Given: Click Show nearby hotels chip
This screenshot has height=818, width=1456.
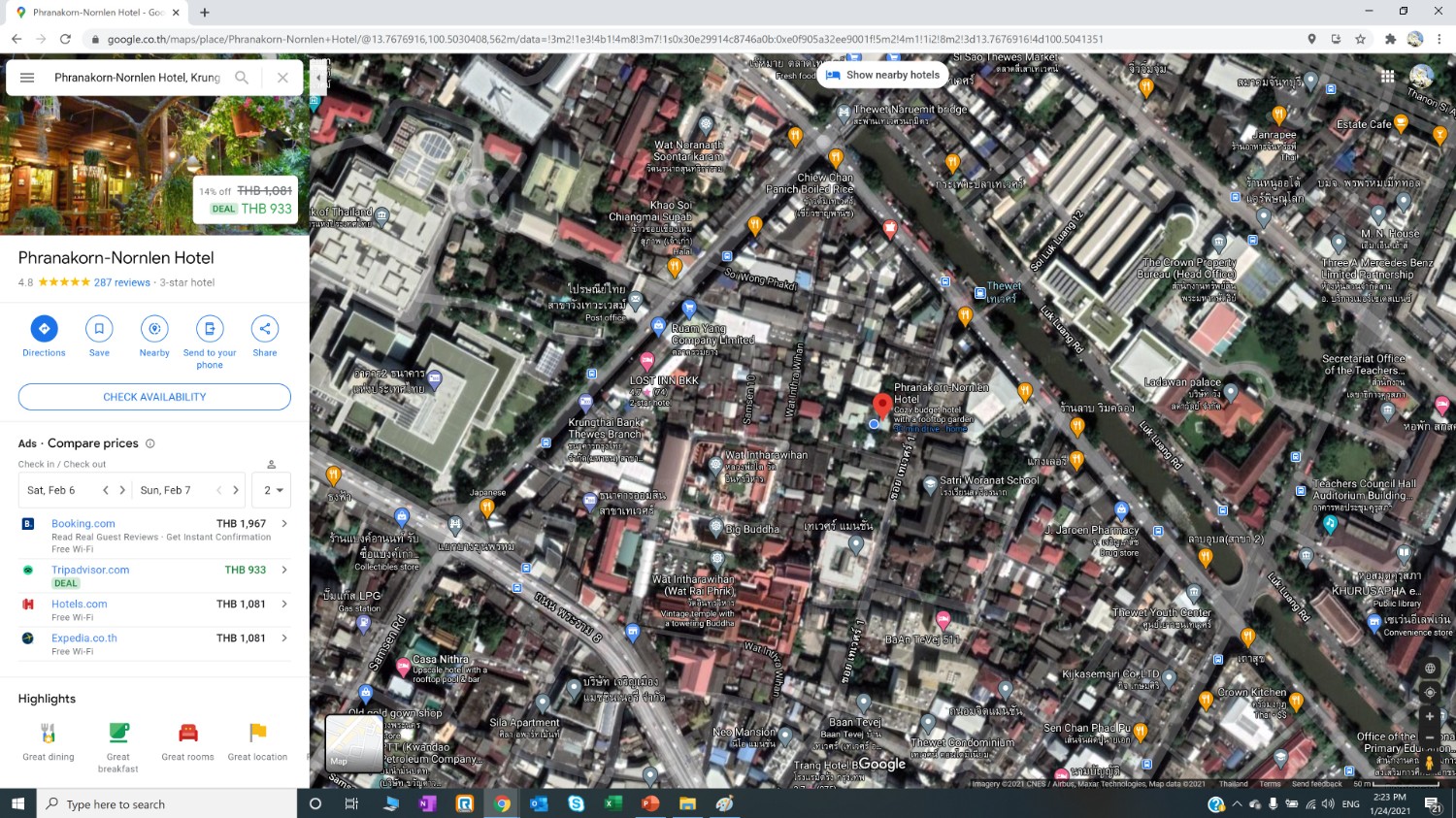Looking at the screenshot, I should (882, 75).
